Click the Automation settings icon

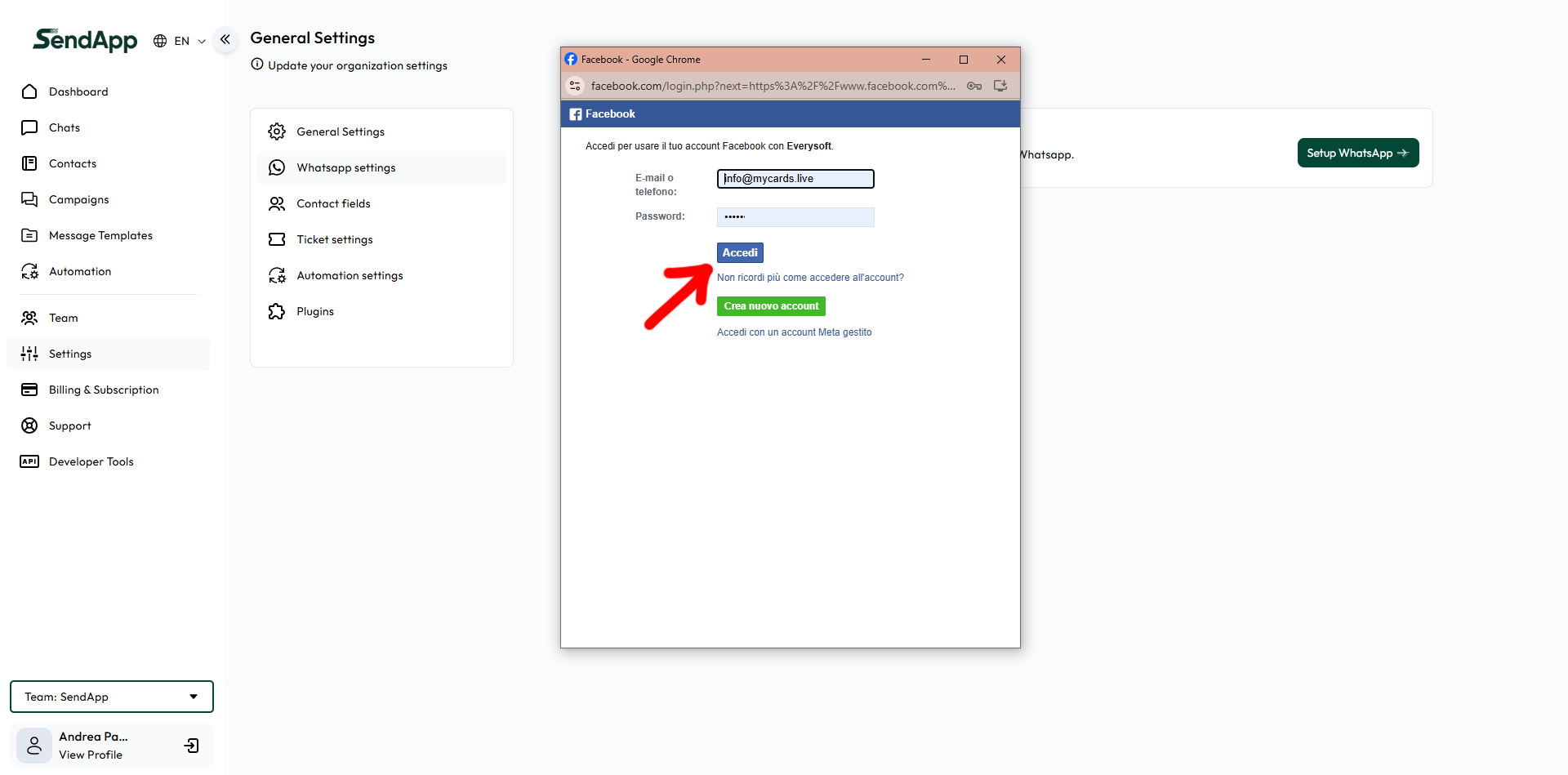coord(277,275)
